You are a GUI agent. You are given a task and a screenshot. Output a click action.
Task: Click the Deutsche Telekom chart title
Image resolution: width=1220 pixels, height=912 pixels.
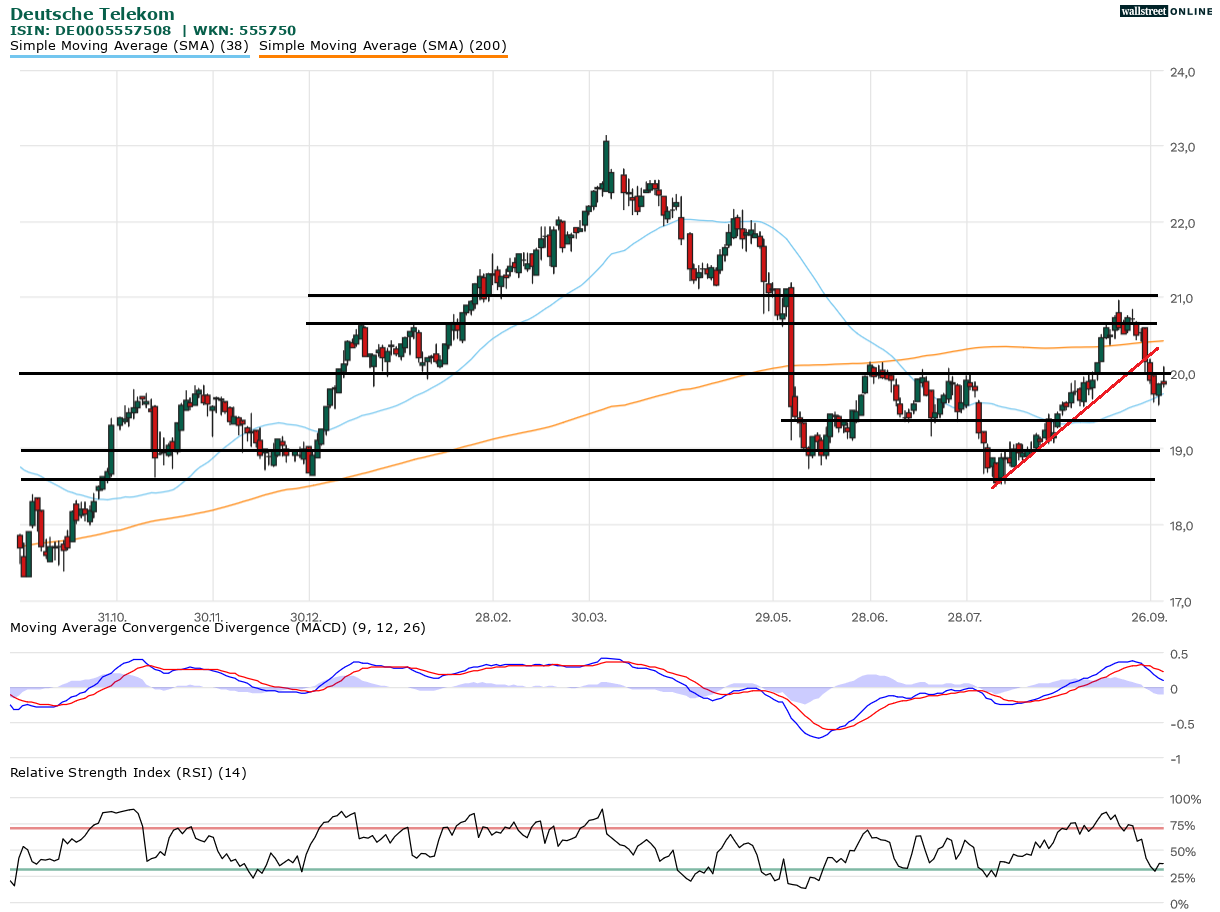[x=92, y=14]
